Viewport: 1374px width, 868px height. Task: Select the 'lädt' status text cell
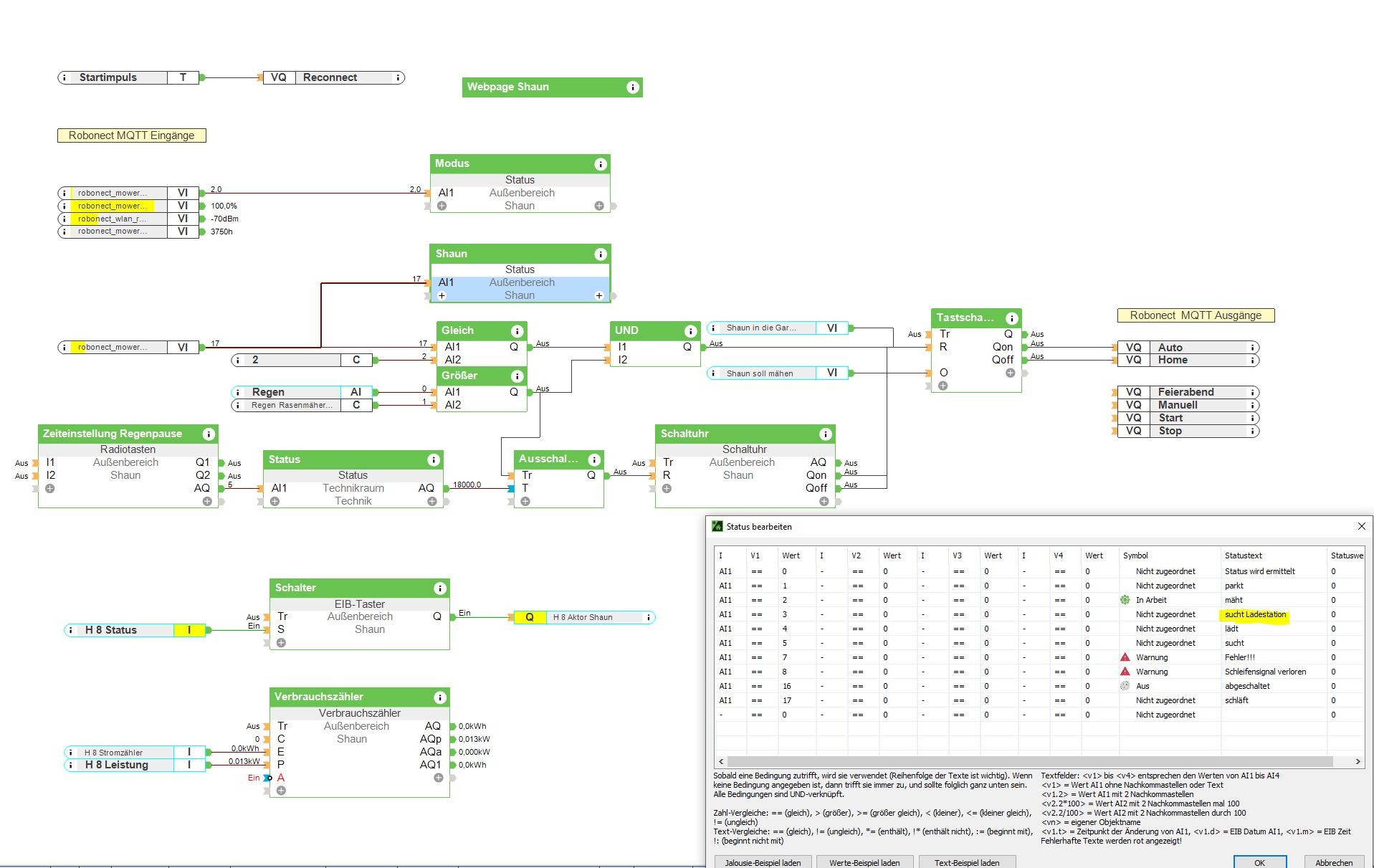(x=1274, y=629)
